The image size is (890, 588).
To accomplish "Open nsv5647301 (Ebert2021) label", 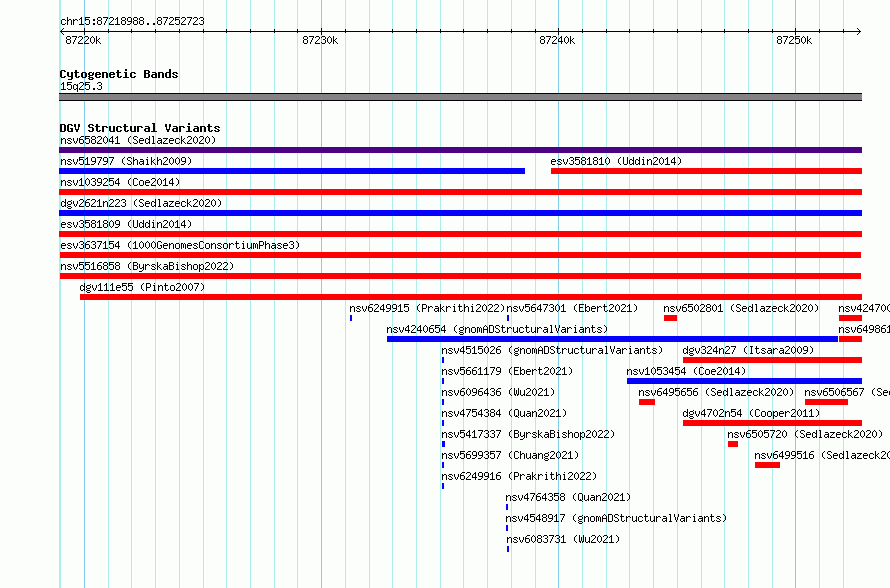I will (572, 308).
